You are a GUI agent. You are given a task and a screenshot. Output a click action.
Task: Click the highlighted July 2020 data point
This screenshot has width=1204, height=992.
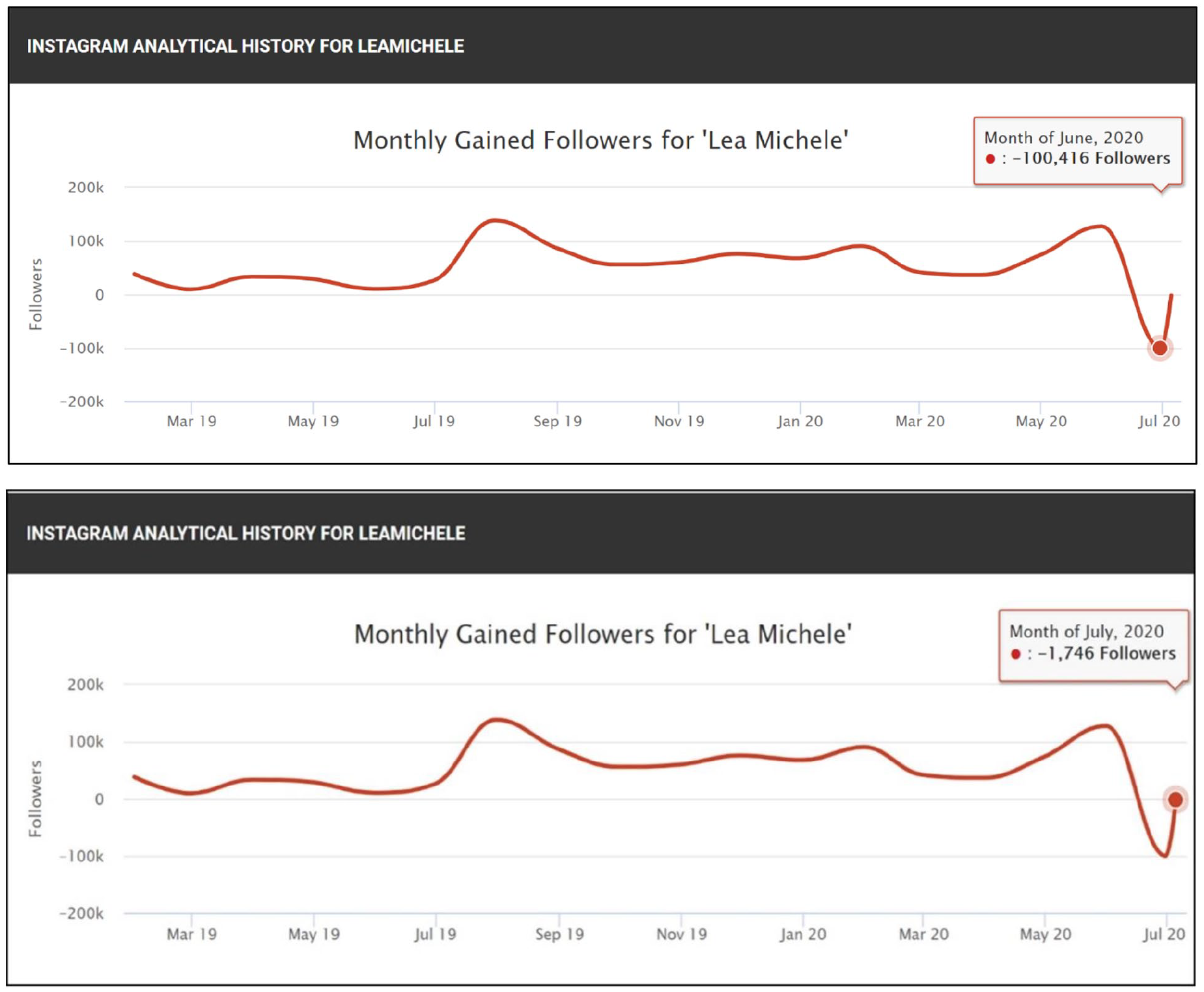pyautogui.click(x=1175, y=799)
